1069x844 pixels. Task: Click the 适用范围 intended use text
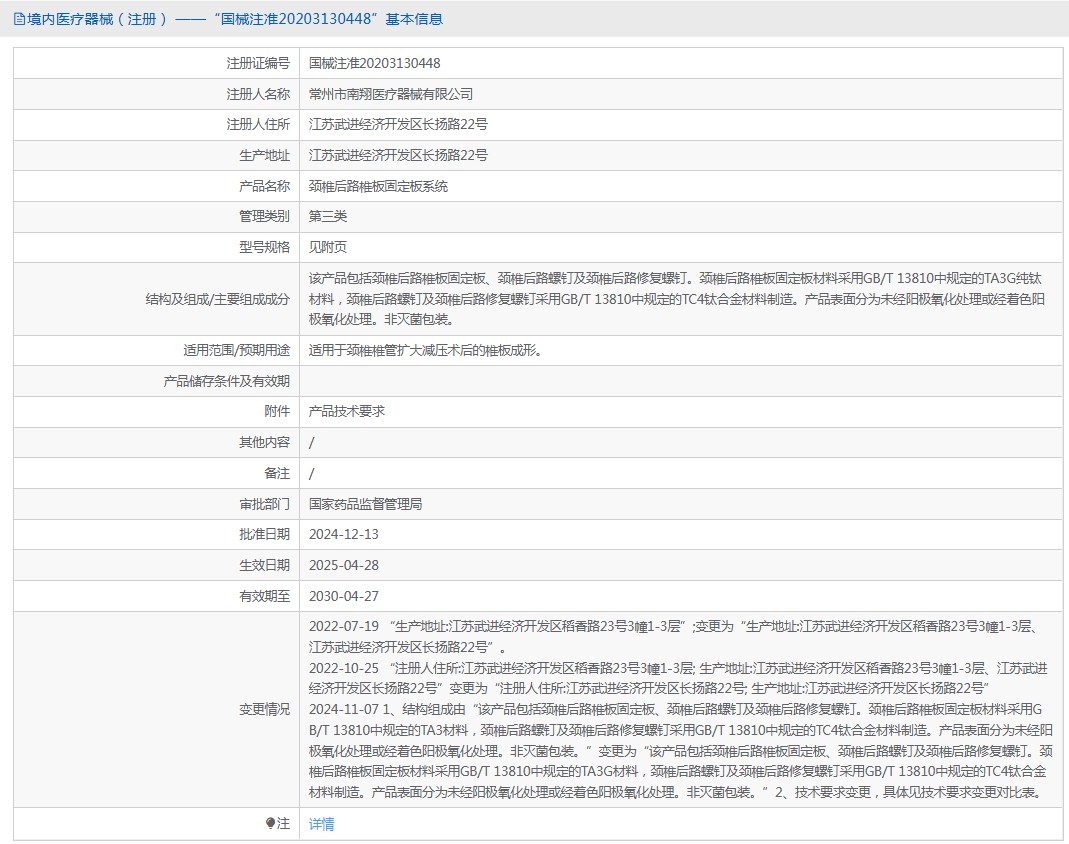pos(425,350)
